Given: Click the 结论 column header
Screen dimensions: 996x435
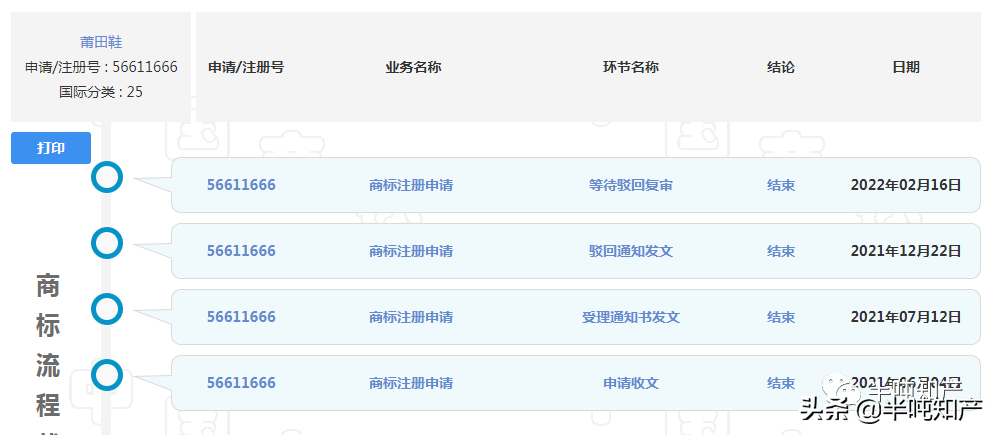Looking at the screenshot, I should point(781,67).
